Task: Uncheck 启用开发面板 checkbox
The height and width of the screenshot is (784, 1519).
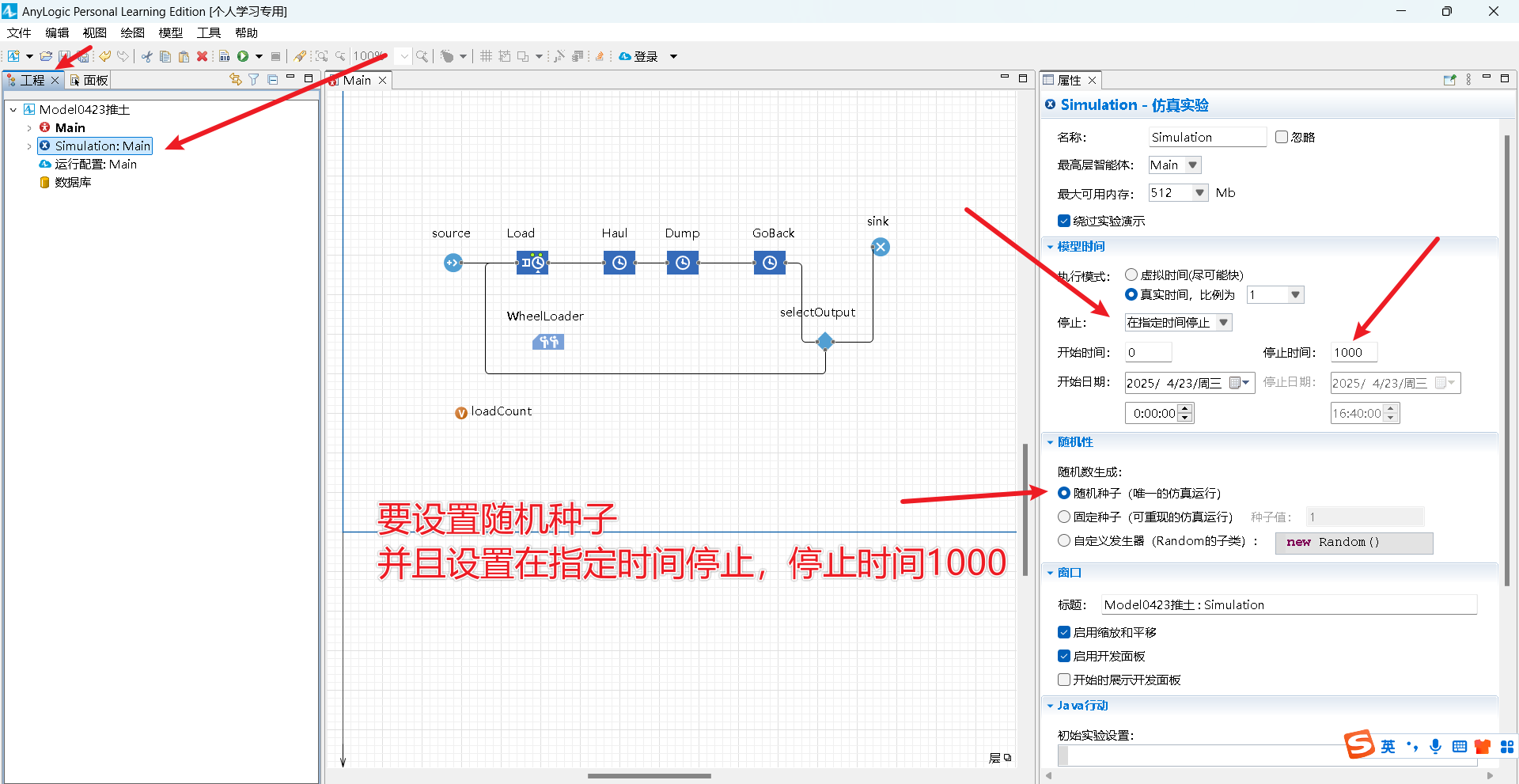Action: (1064, 656)
